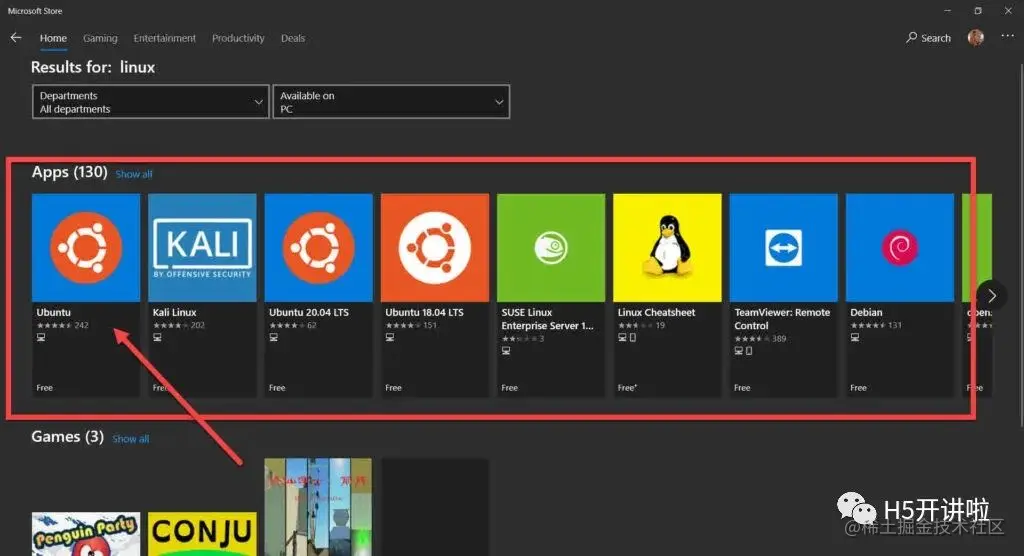The height and width of the screenshot is (556, 1024).
Task: Click the TeamViewer rating count 389
Action: 779,338
